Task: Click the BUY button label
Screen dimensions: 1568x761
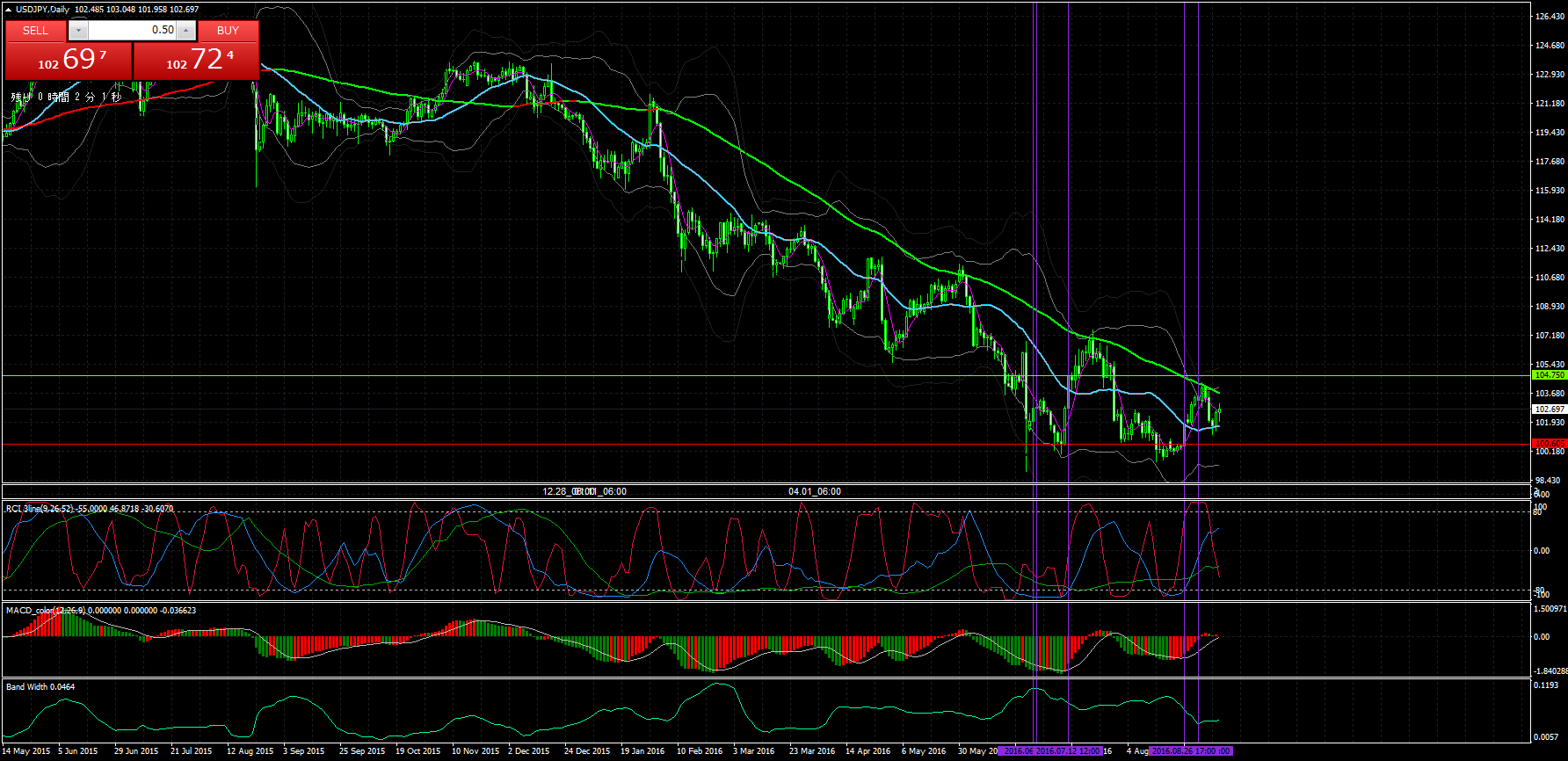Action: click(x=228, y=30)
